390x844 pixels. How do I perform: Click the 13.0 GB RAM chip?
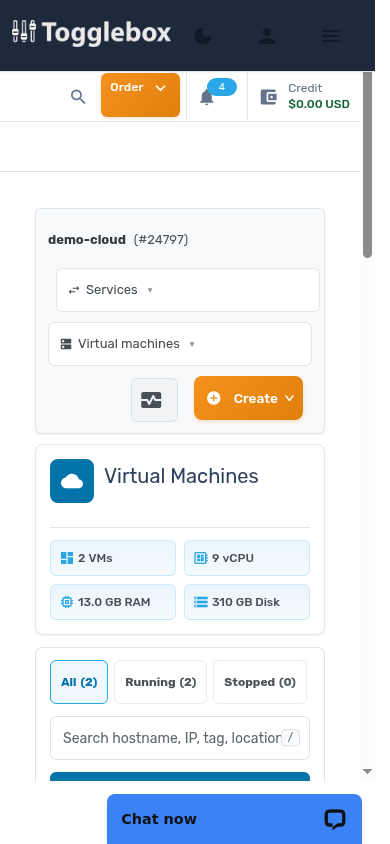113,602
